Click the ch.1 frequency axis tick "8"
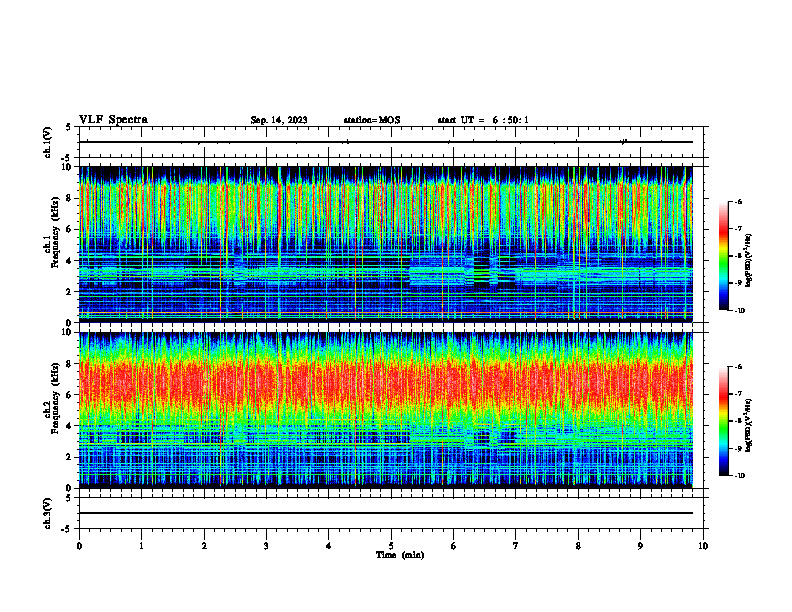This screenshot has height=612, width=792. [70, 198]
